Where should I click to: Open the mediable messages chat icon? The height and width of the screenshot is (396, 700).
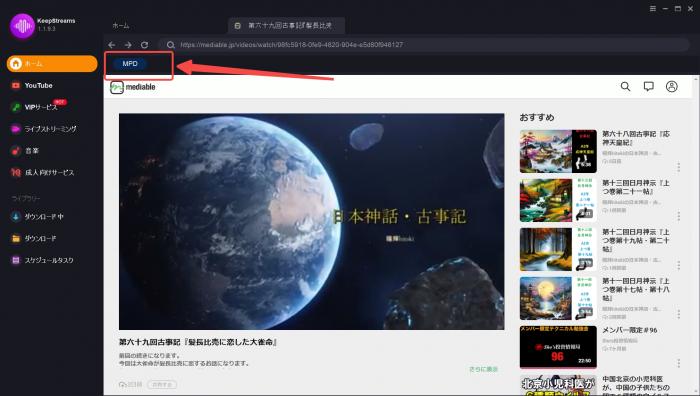[x=649, y=87]
